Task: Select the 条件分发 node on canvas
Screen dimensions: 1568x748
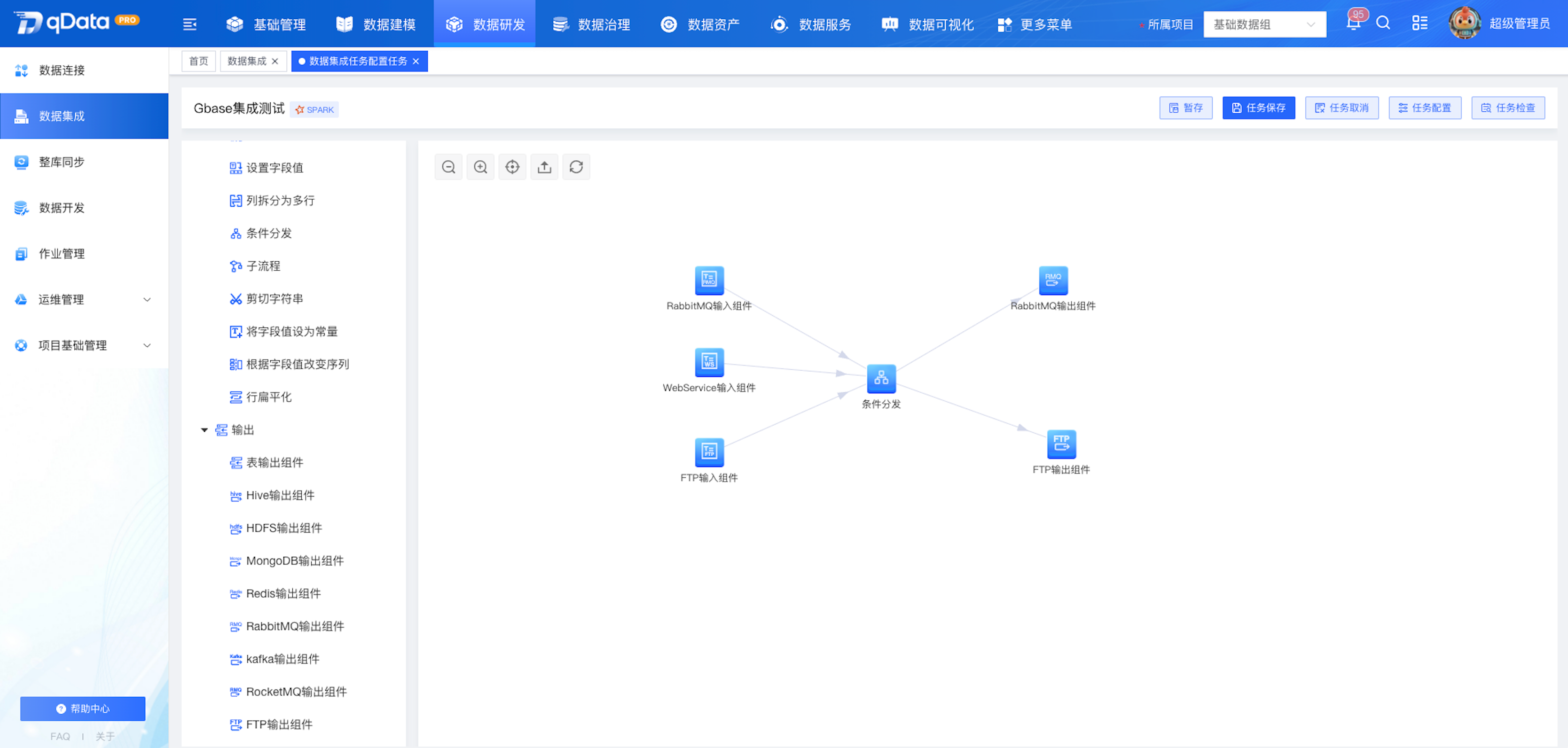Action: click(x=881, y=379)
